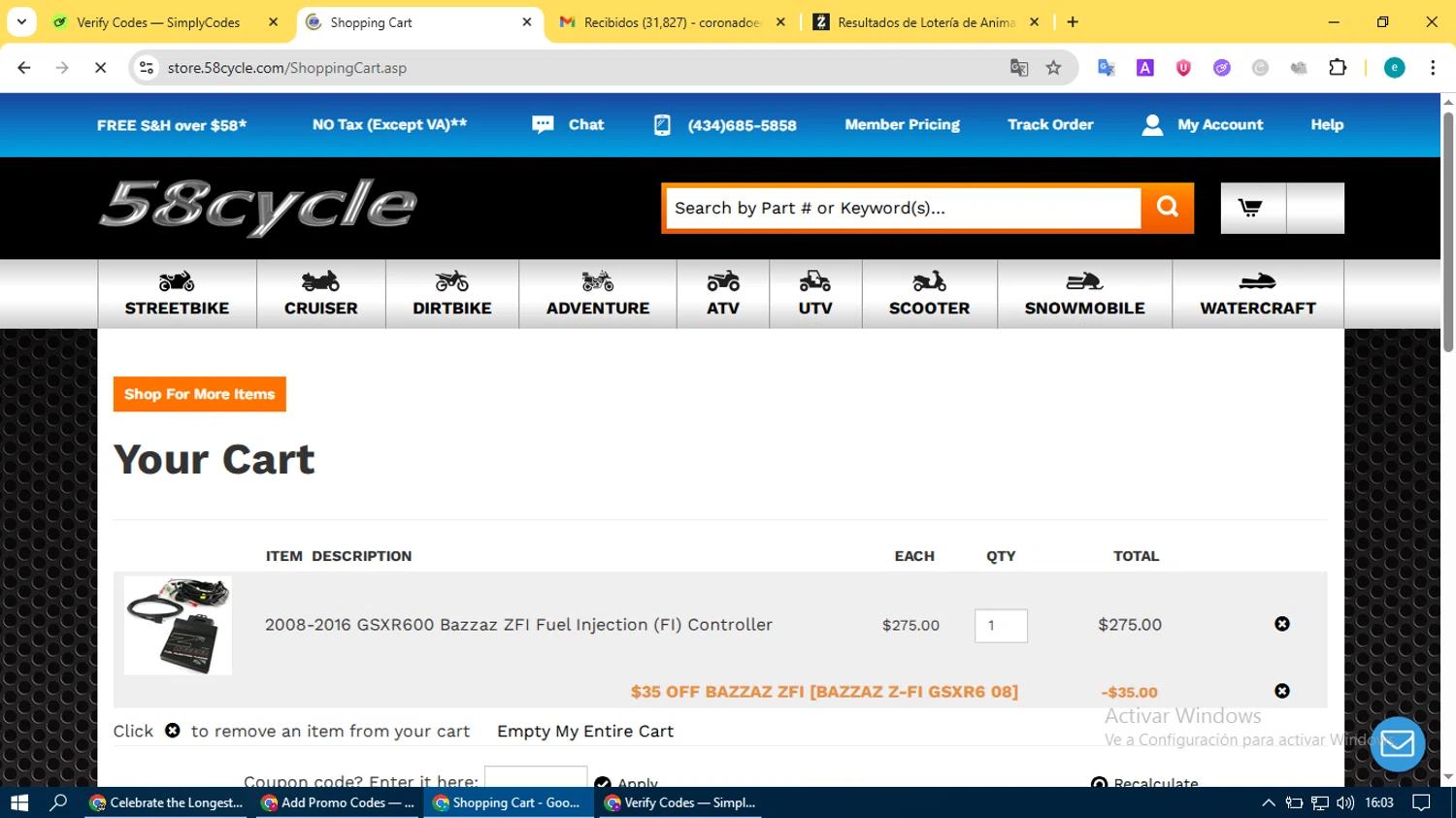Open Chat from top bar
The height and width of the screenshot is (818, 1456).
[586, 125]
